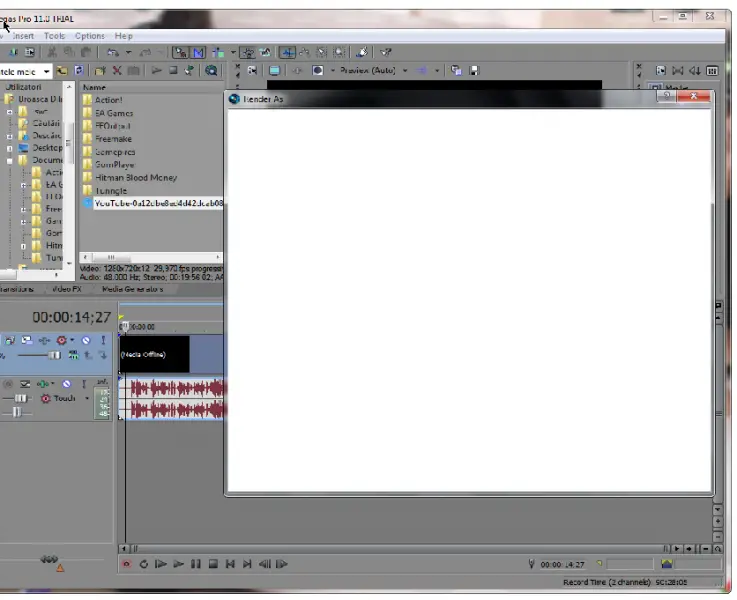Open the Options menu
This screenshot has width=737, height=600.
[89, 36]
